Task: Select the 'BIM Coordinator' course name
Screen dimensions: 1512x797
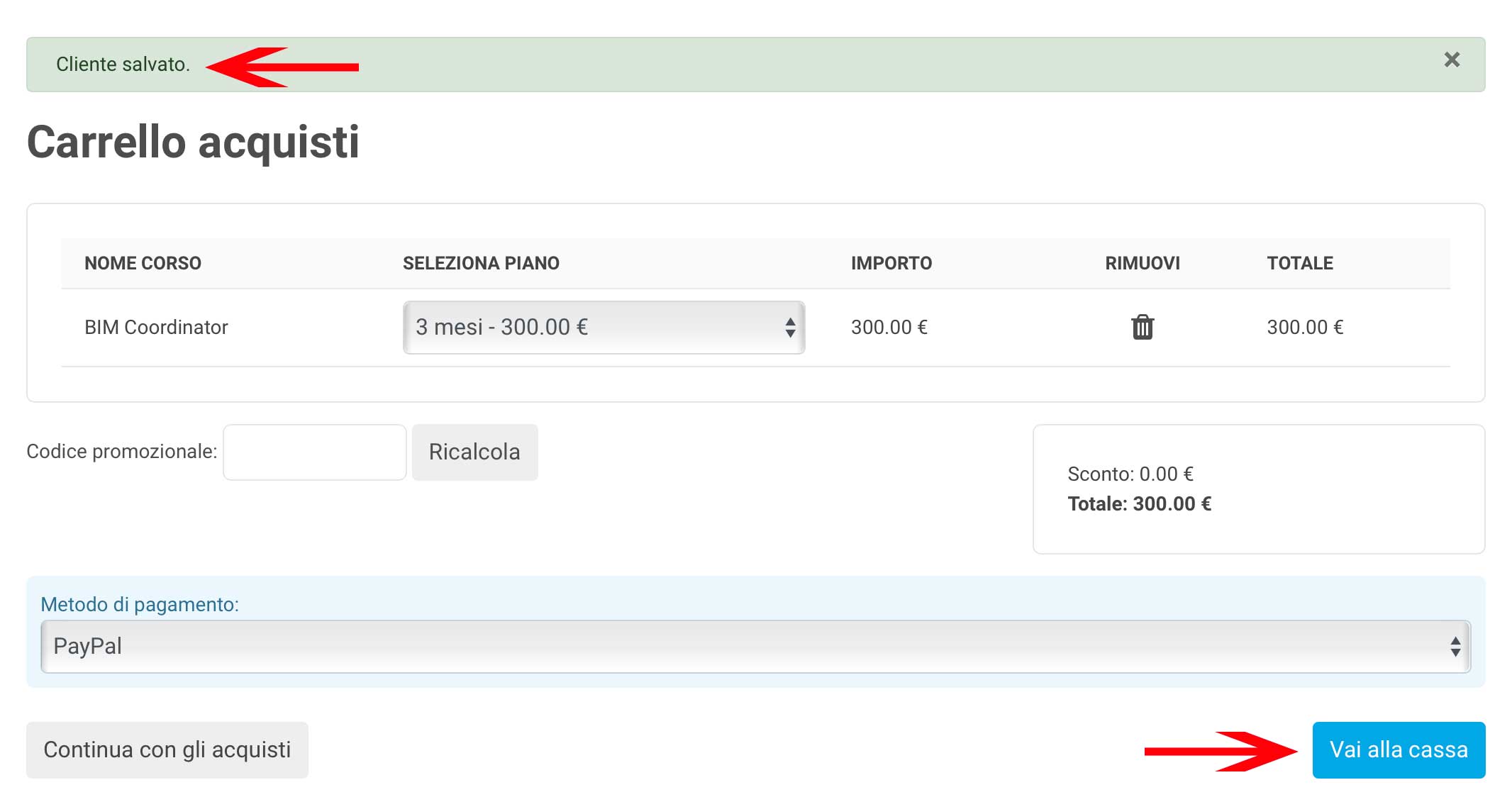Action: click(156, 328)
